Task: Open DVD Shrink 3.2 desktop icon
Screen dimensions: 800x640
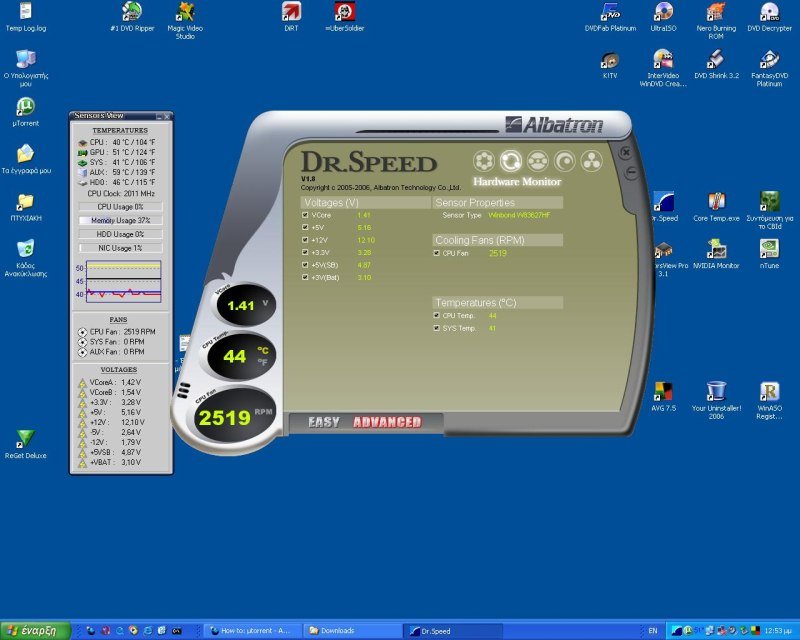Action: click(x=716, y=64)
